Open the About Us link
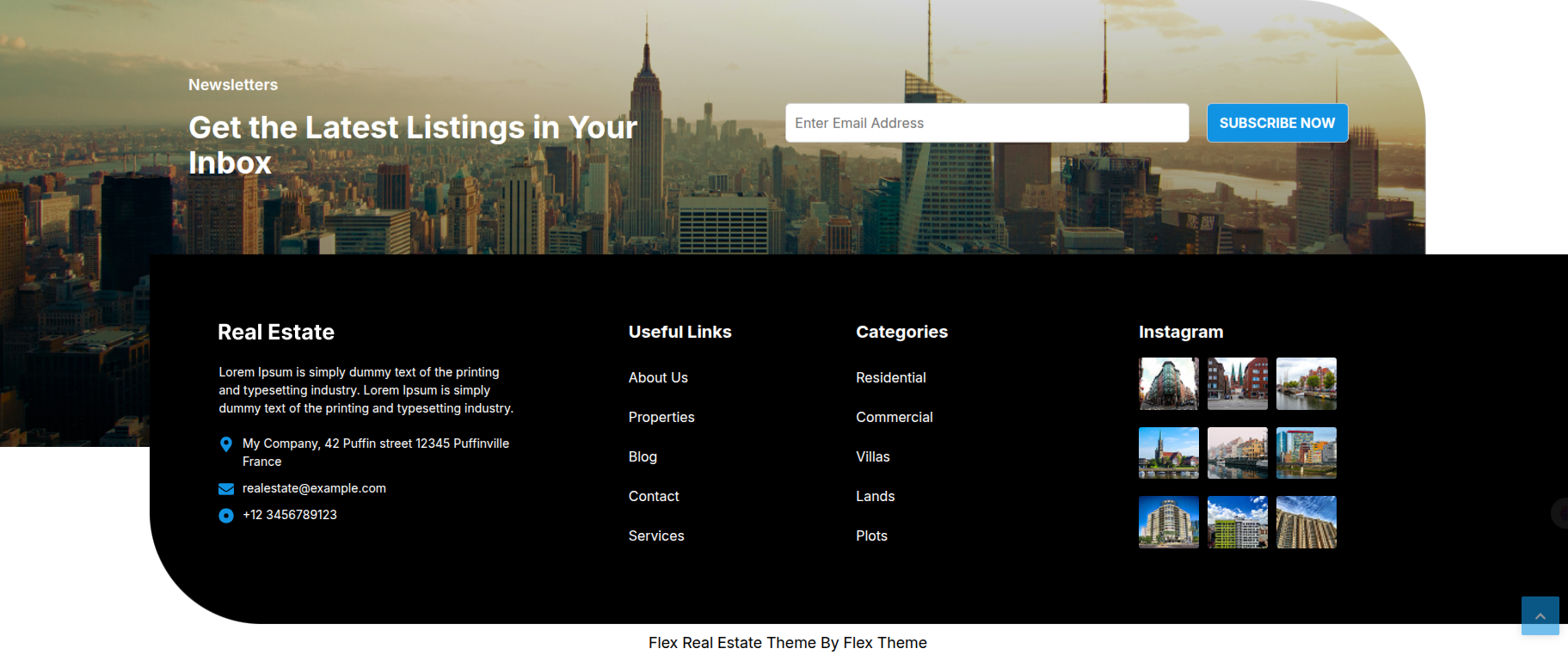Screen dimensions: 1568x661 click(658, 377)
